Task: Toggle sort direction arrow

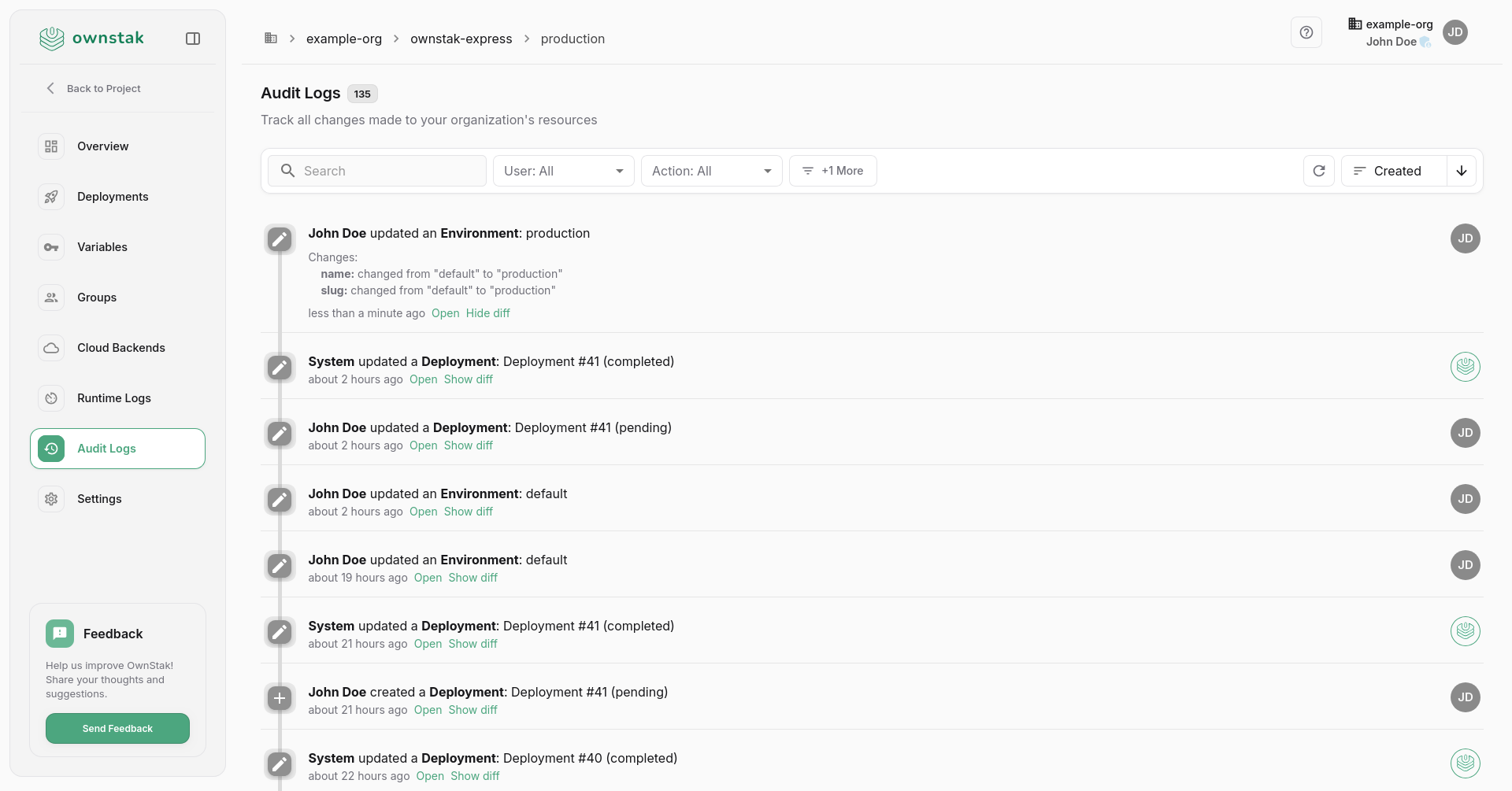Action: [1462, 171]
